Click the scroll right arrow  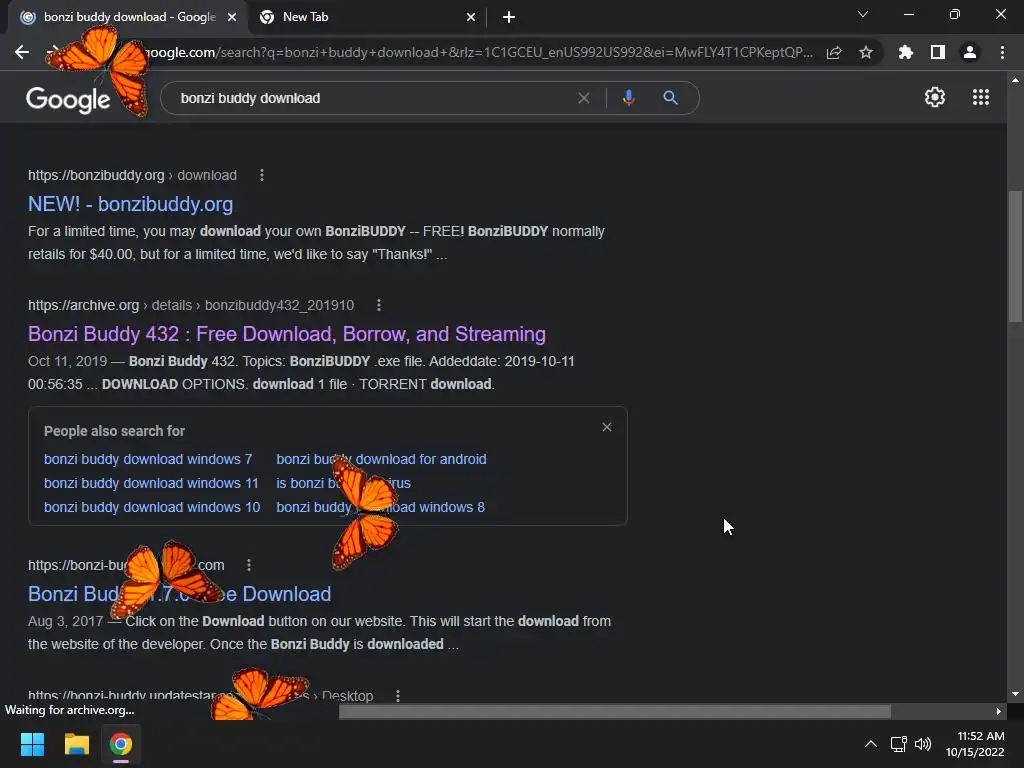[999, 712]
